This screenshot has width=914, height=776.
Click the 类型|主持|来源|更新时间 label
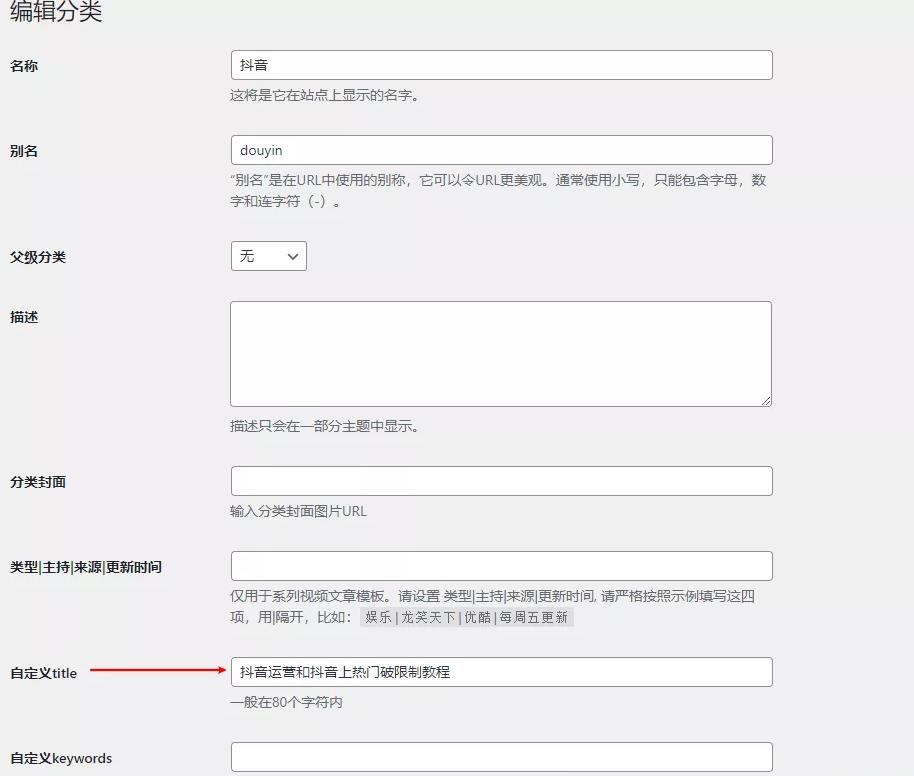coord(86,567)
